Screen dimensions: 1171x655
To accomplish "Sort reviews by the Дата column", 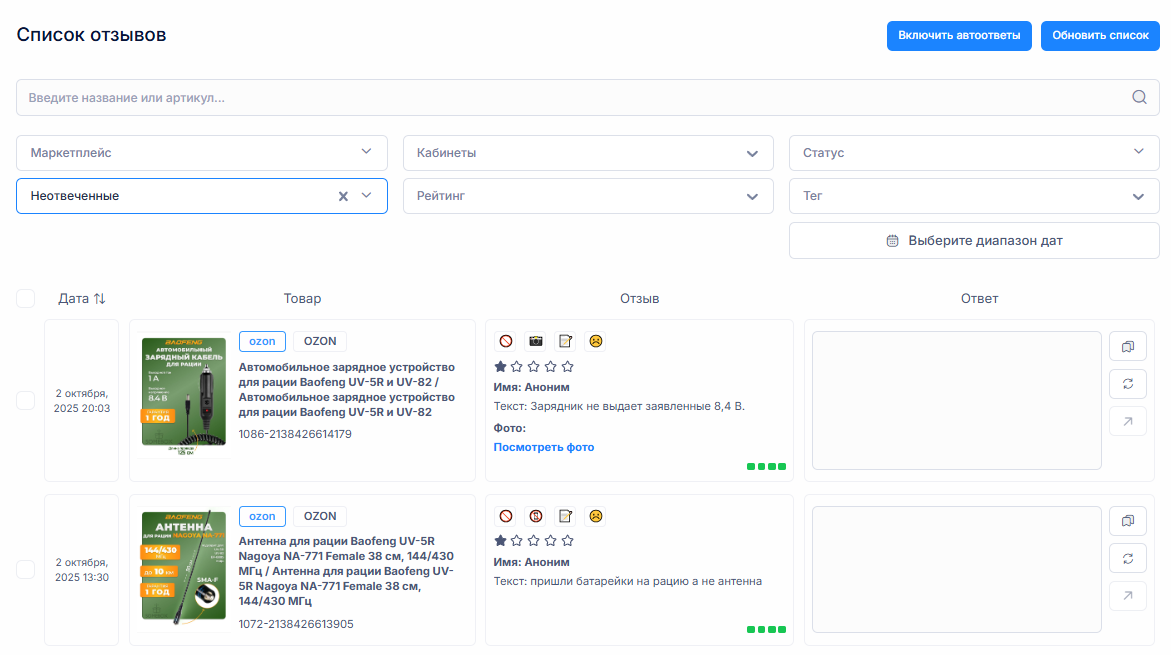I will (82, 298).
